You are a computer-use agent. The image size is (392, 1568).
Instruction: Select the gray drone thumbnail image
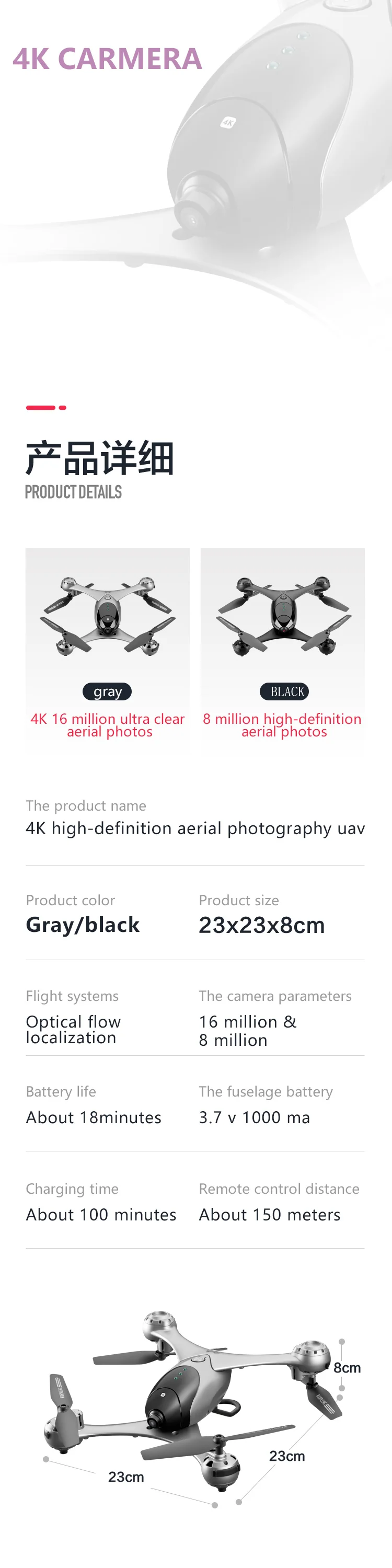tap(108, 615)
